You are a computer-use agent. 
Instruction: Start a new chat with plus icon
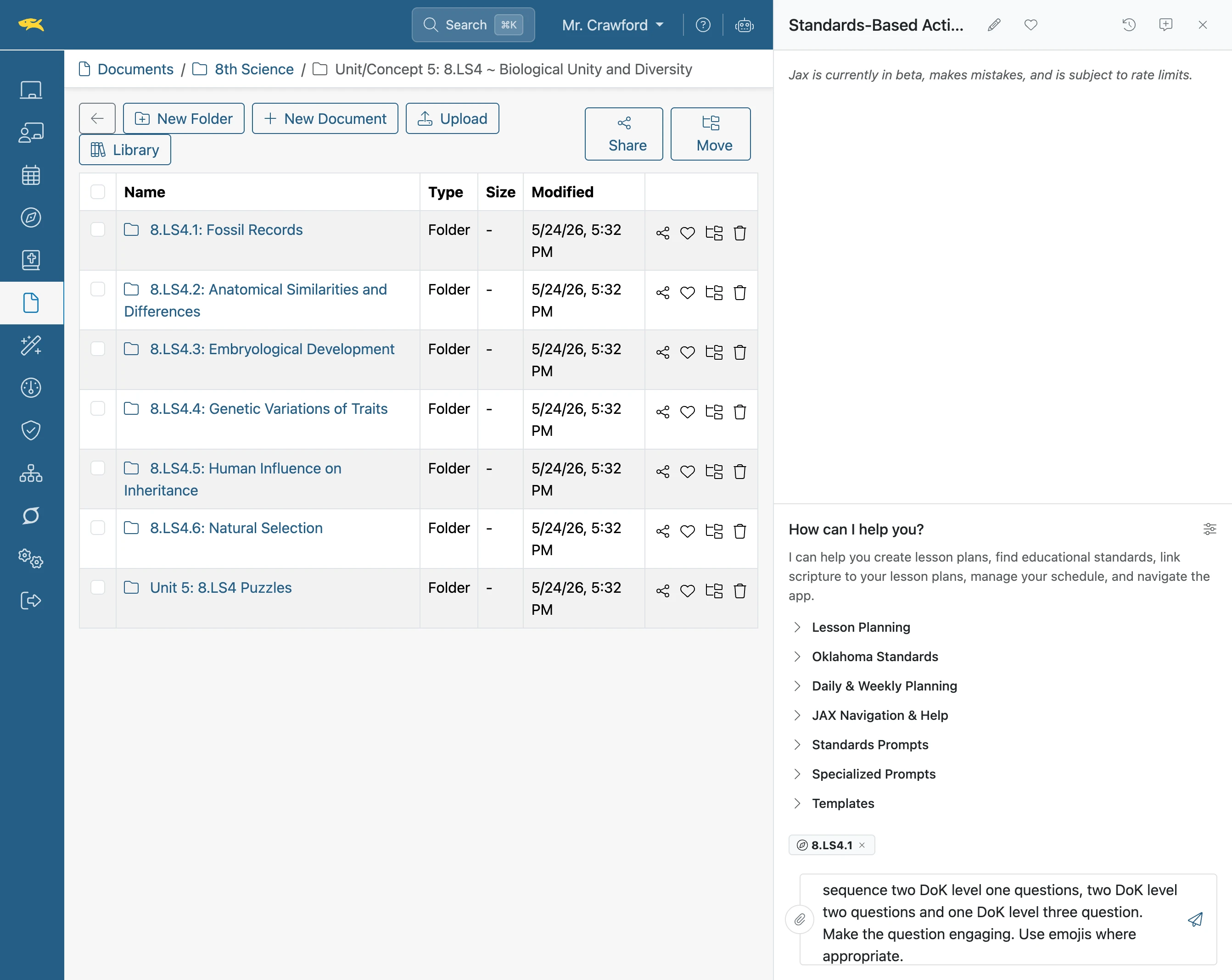(1166, 25)
